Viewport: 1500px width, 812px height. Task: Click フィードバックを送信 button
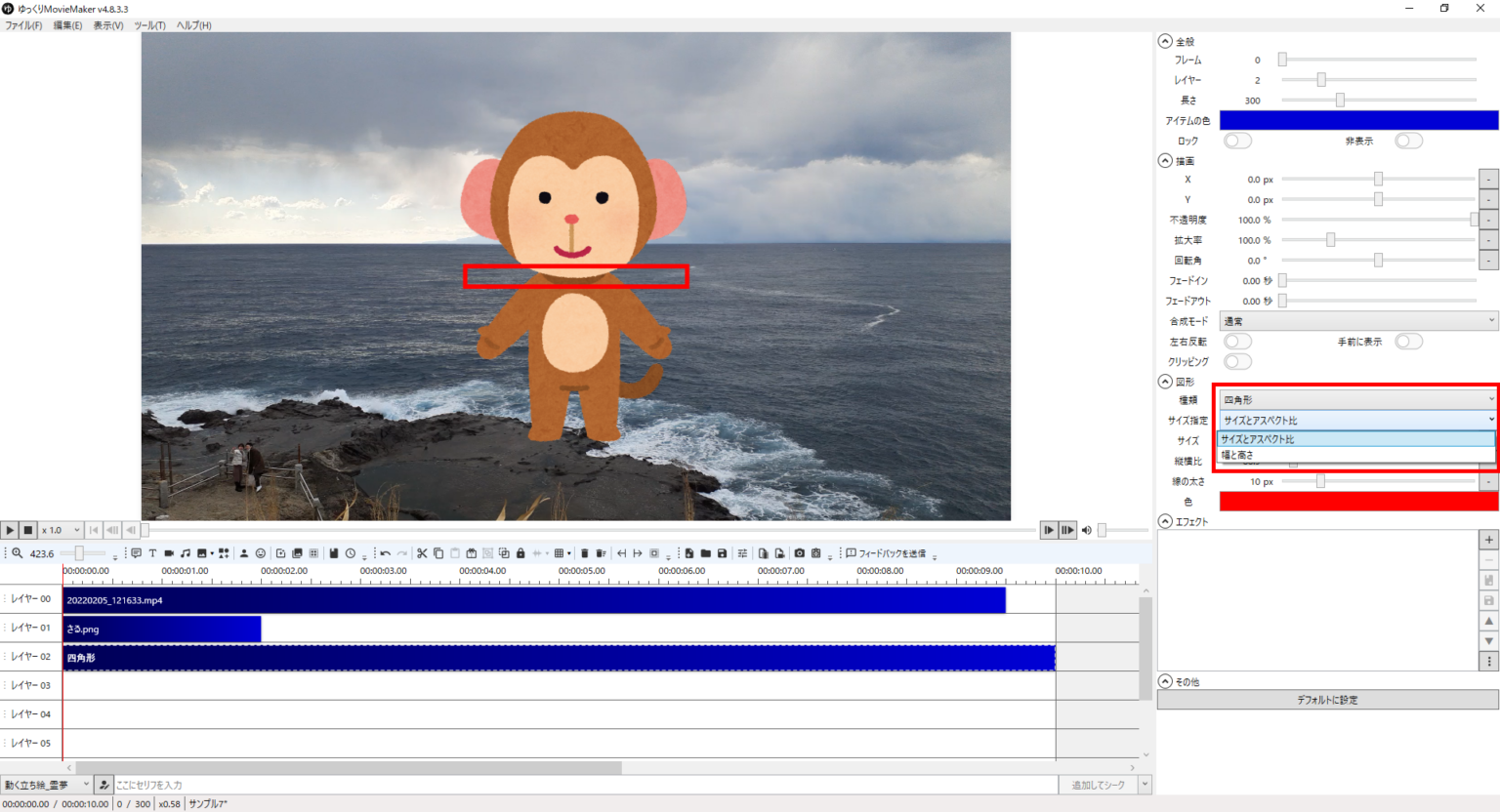click(886, 553)
